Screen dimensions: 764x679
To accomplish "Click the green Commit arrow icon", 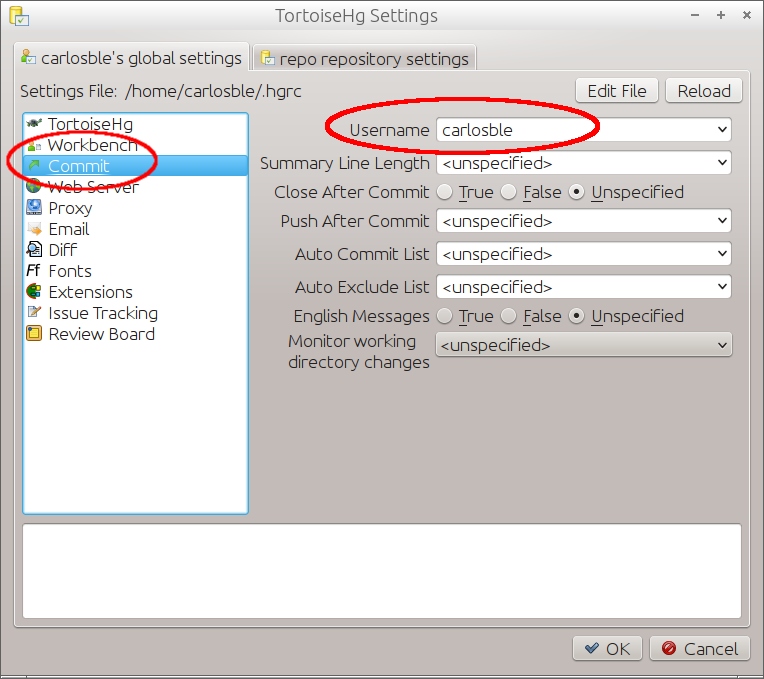I will 34,166.
